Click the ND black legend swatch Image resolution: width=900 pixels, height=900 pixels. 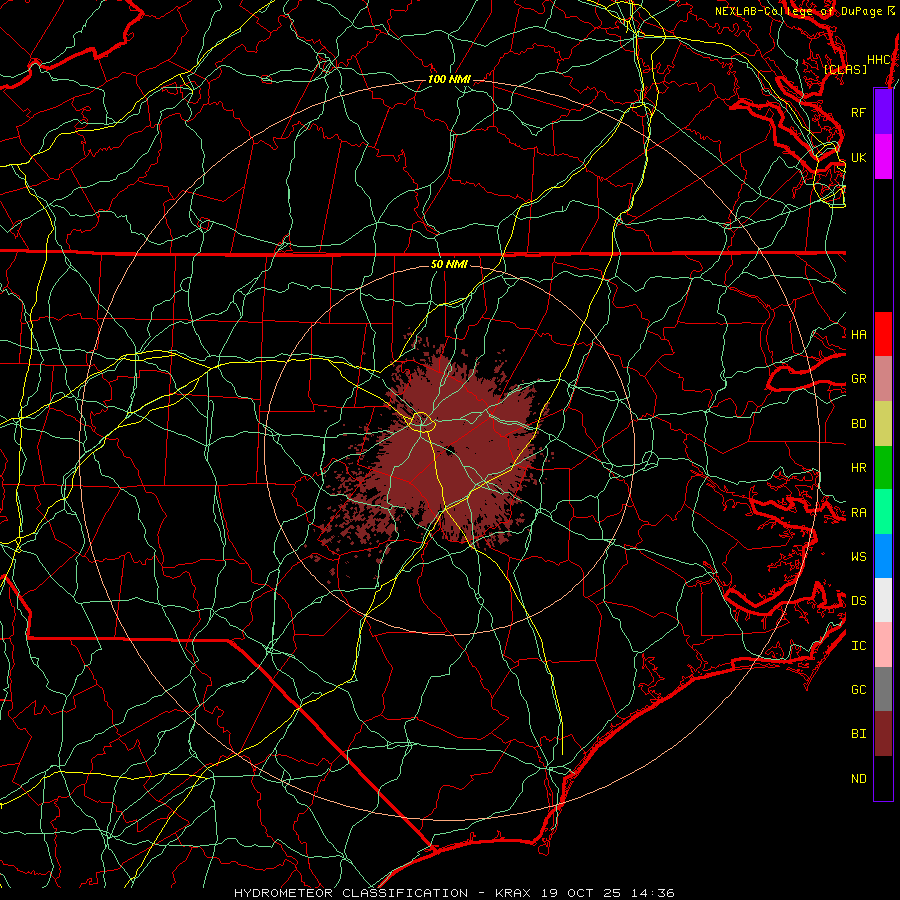point(883,778)
